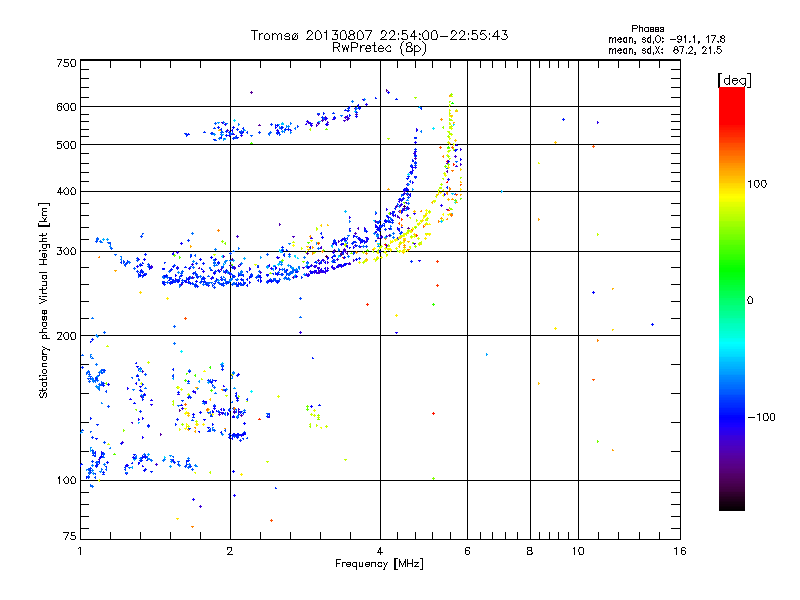Click the red top of the phase colorbar
The height and width of the screenshot is (600, 800).
point(732,97)
